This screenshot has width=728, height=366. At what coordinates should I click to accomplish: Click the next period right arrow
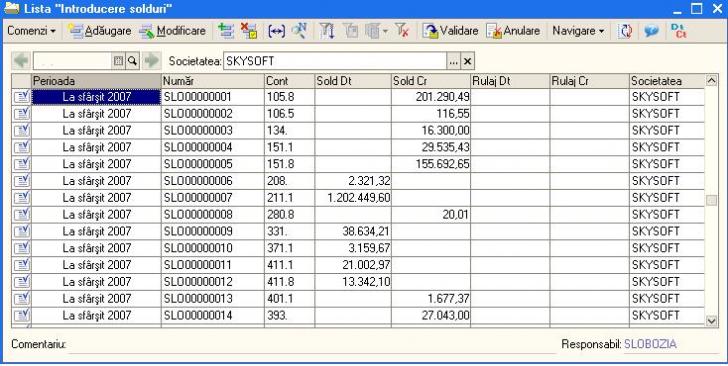tap(151, 61)
